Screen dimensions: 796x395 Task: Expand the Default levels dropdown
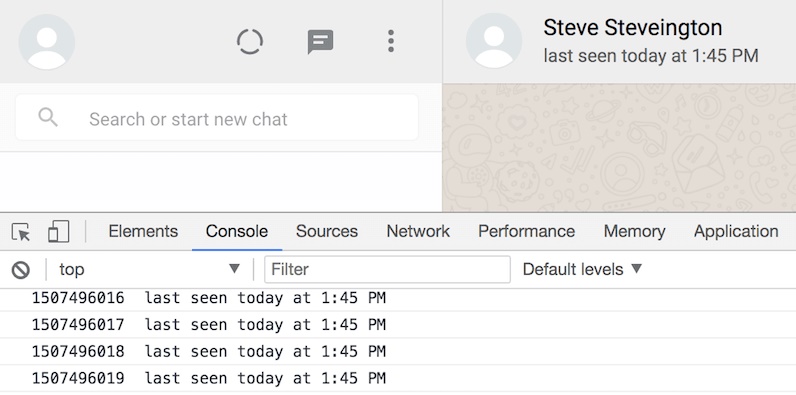(582, 269)
